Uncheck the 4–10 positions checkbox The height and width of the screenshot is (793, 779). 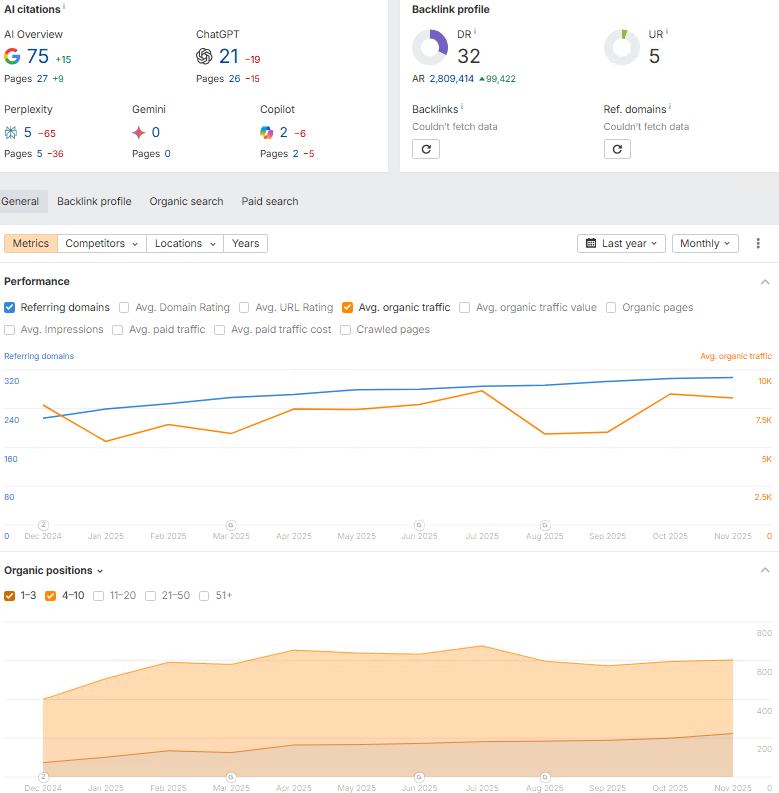[x=50, y=596]
